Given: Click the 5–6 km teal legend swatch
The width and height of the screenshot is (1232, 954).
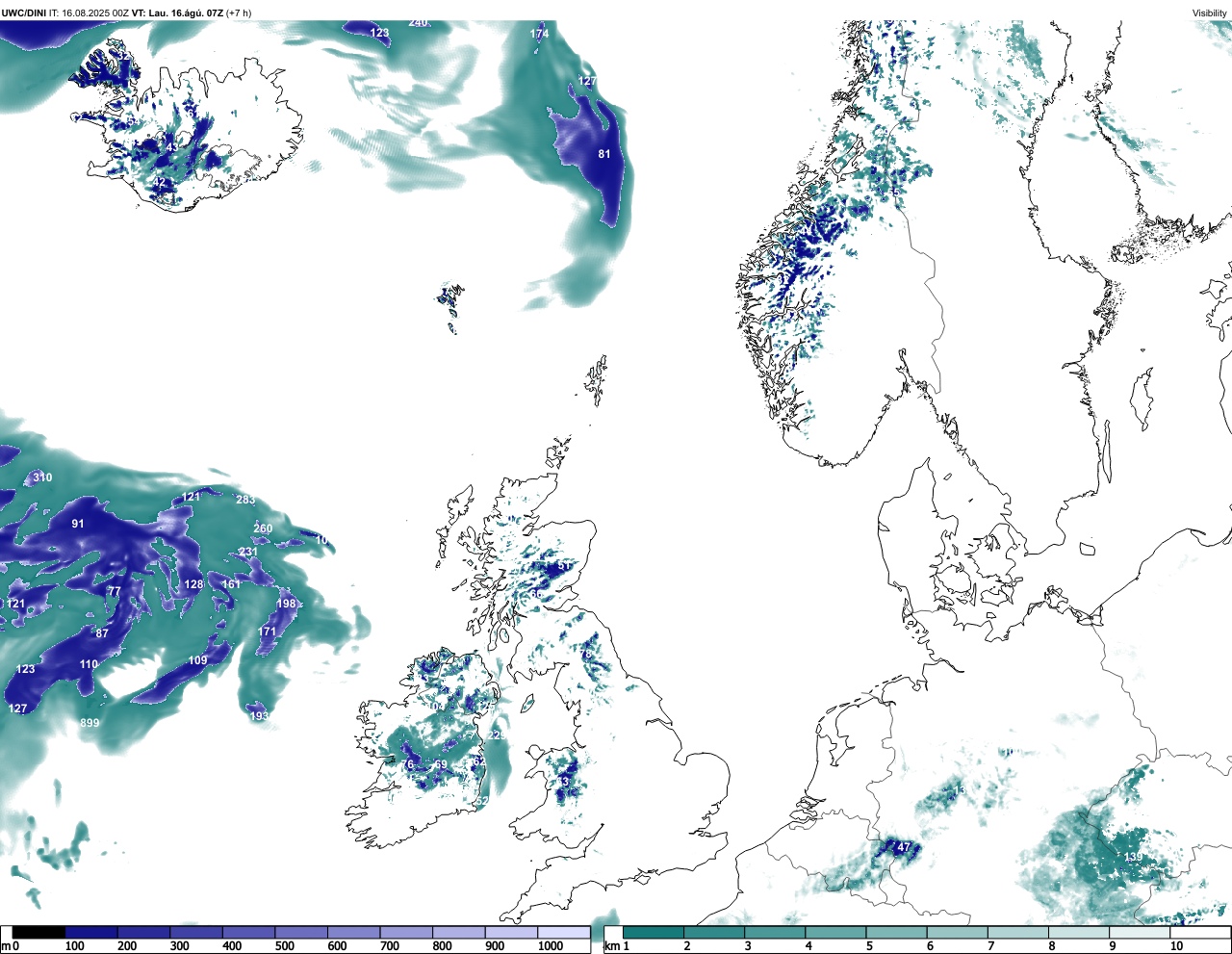Looking at the screenshot, I should (897, 932).
